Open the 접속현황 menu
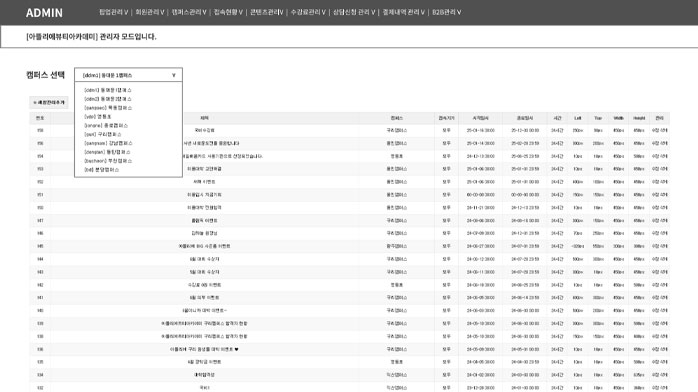Screen dimensions: 698x392 click(228, 12)
